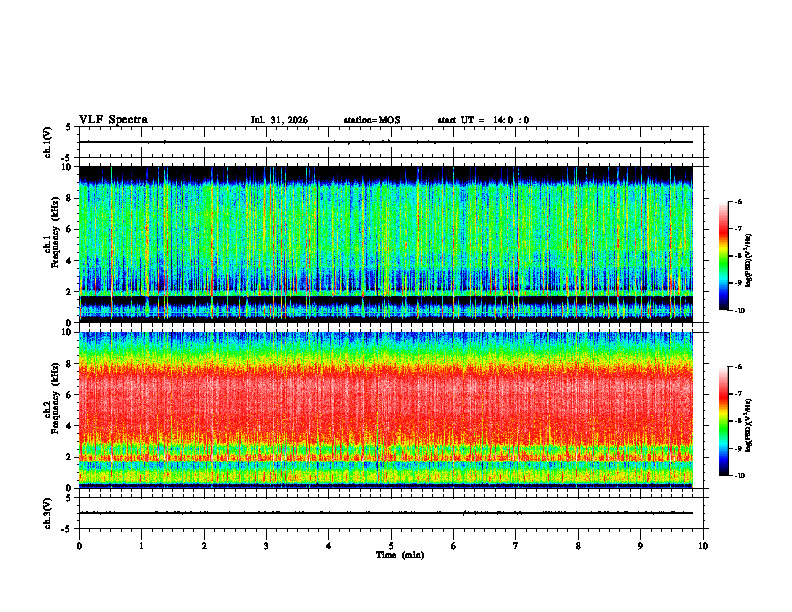The image size is (792, 612).
Task: Click the ch.3 waveform trace line
Action: point(385,513)
